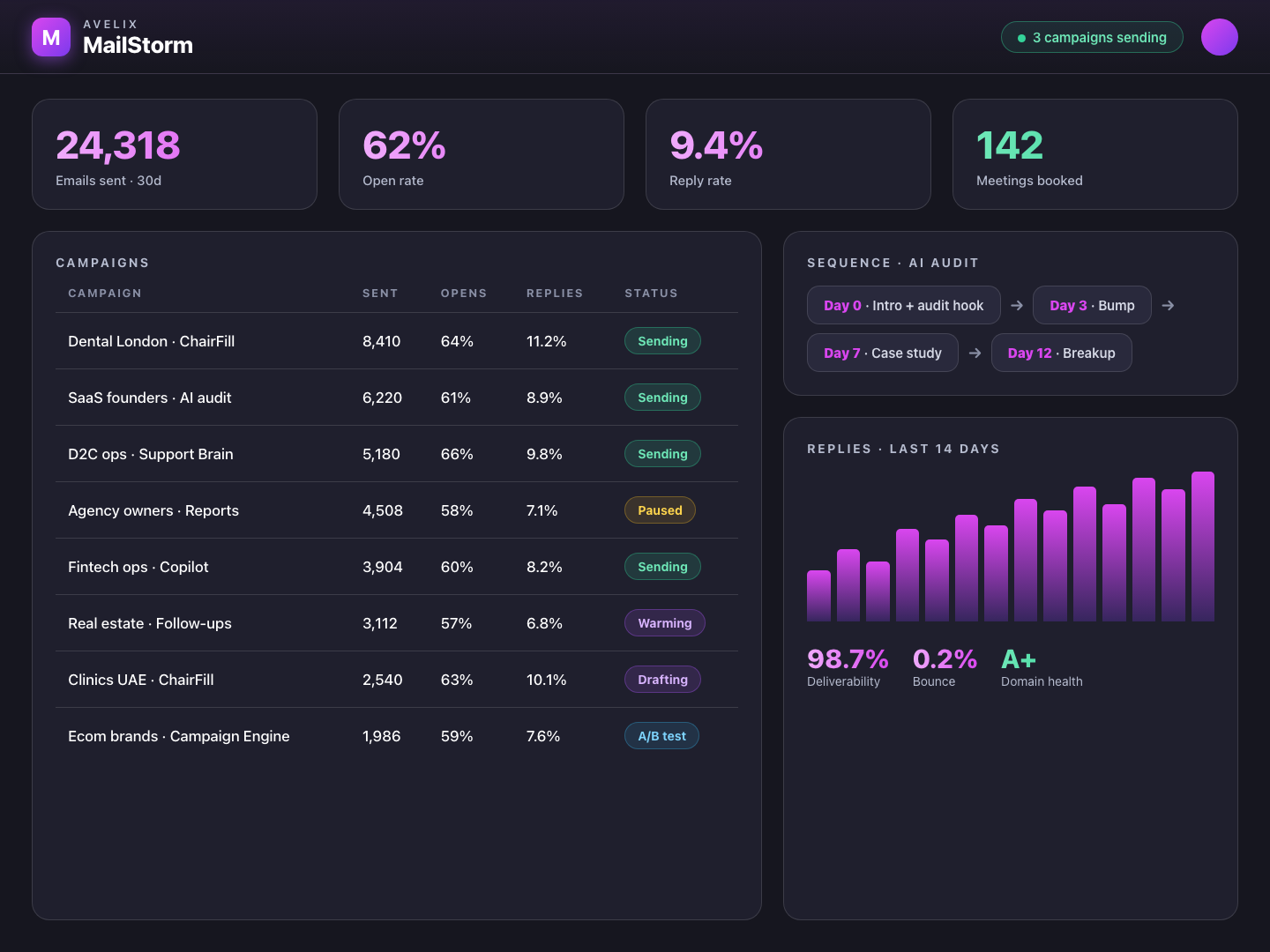Click the Warming status badge
Screen dimensions: 1270x952
click(665, 623)
